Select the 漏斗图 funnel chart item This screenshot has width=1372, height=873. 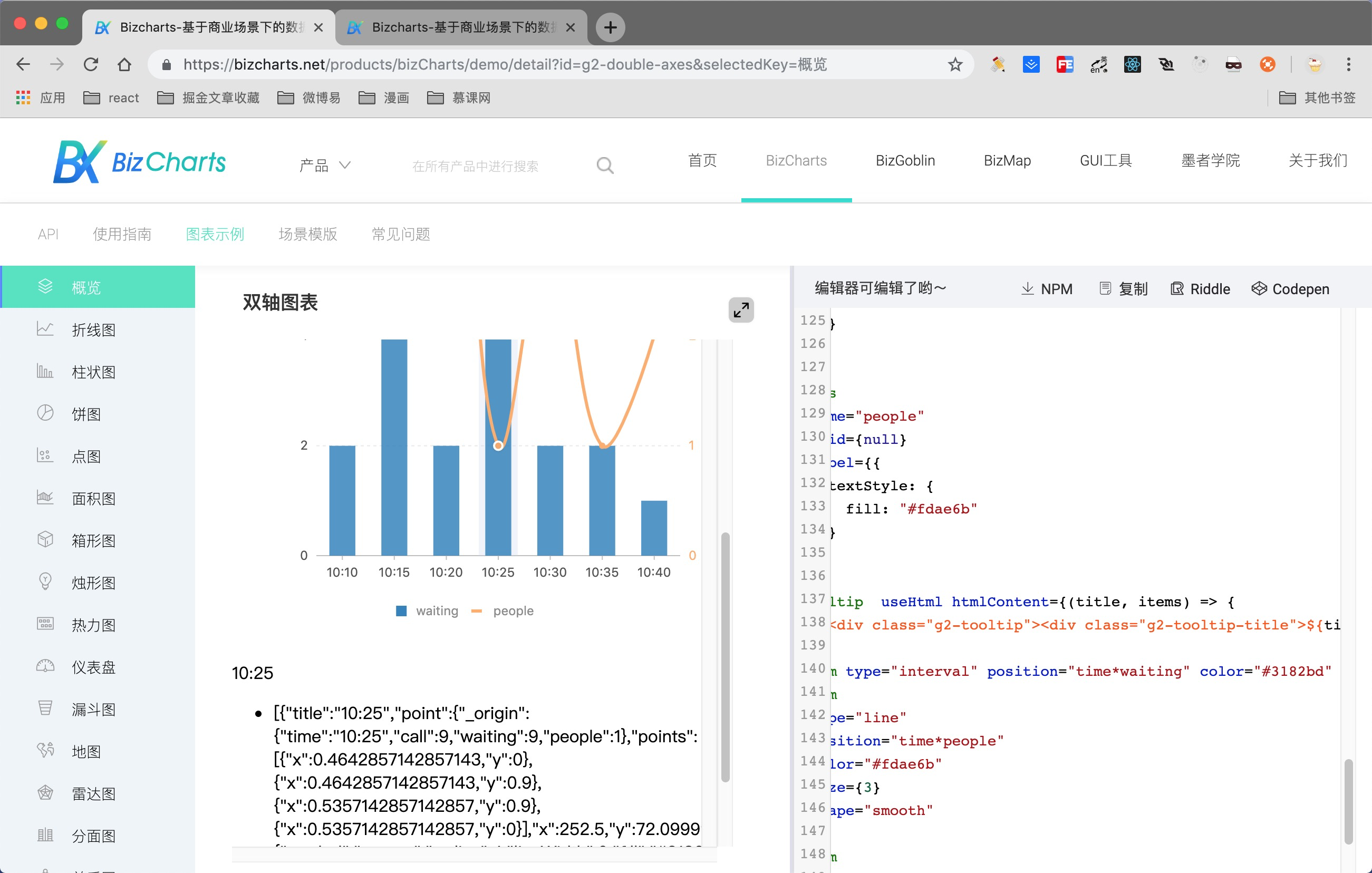pyautogui.click(x=93, y=709)
